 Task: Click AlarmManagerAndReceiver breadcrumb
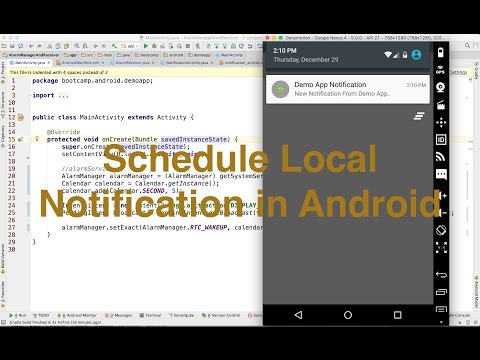tap(31, 55)
